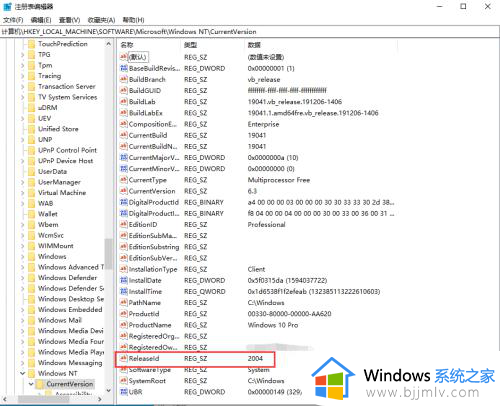
Task: Open the 文件(F) menu
Action: (x=13, y=20)
